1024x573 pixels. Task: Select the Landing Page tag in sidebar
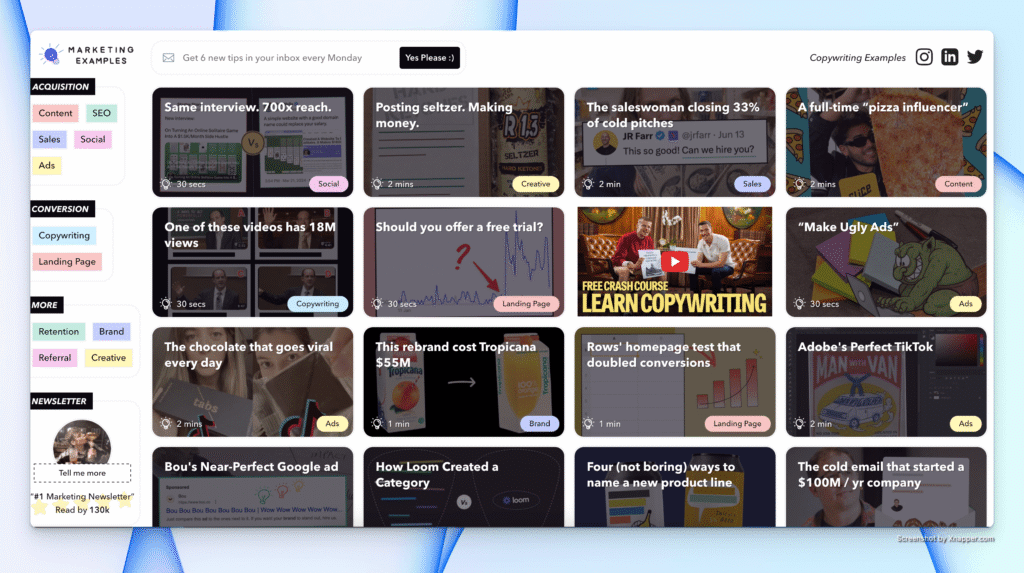coord(67,261)
